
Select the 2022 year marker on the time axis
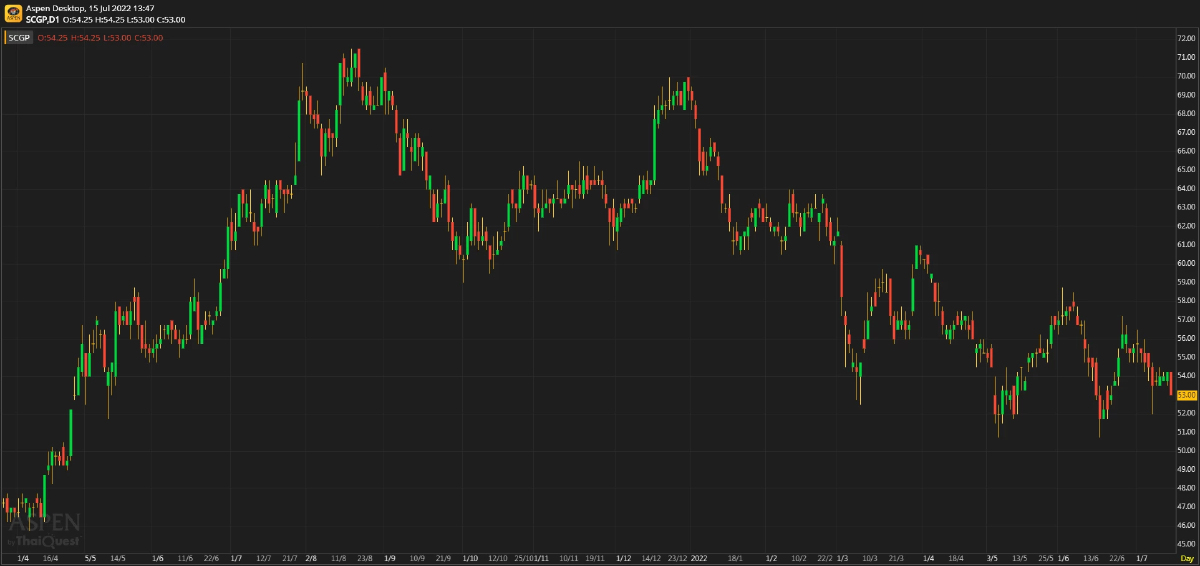tap(699, 557)
